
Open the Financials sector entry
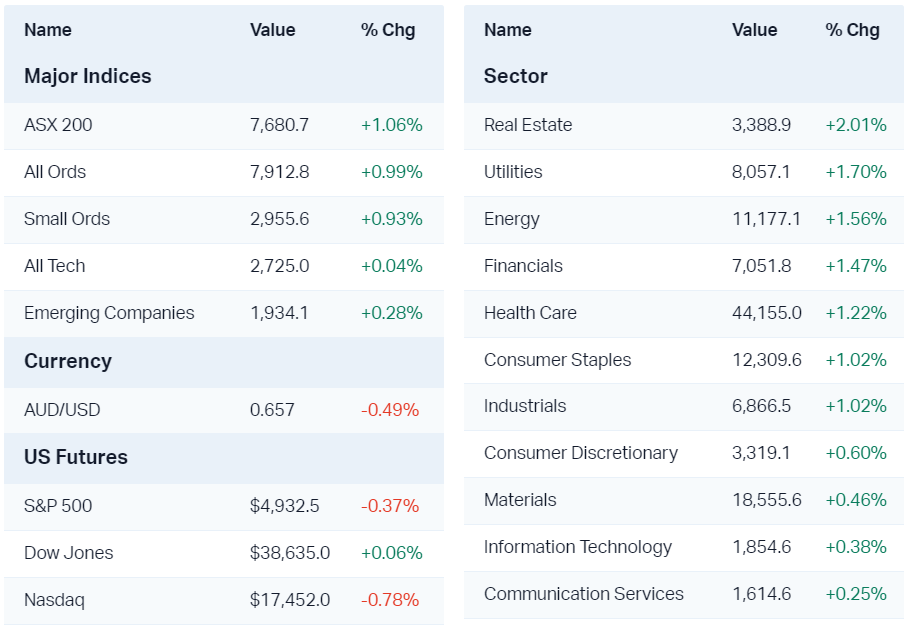pos(523,266)
